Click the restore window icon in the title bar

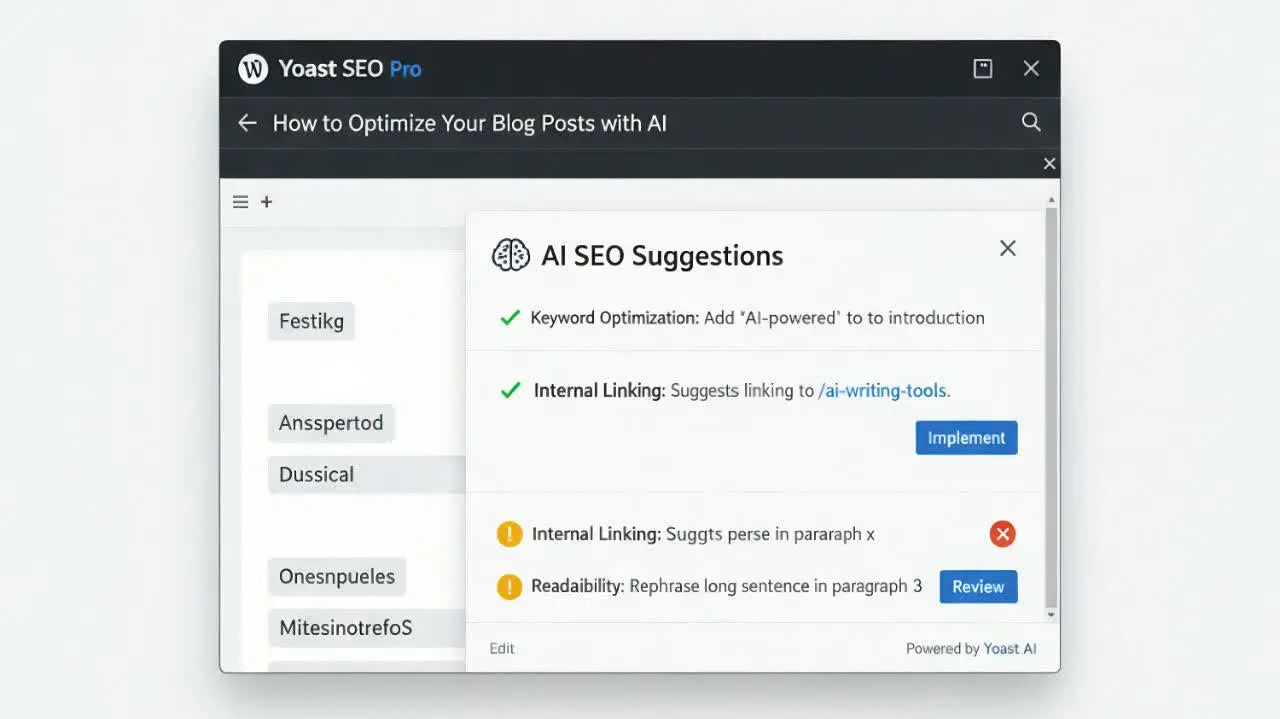click(x=982, y=68)
